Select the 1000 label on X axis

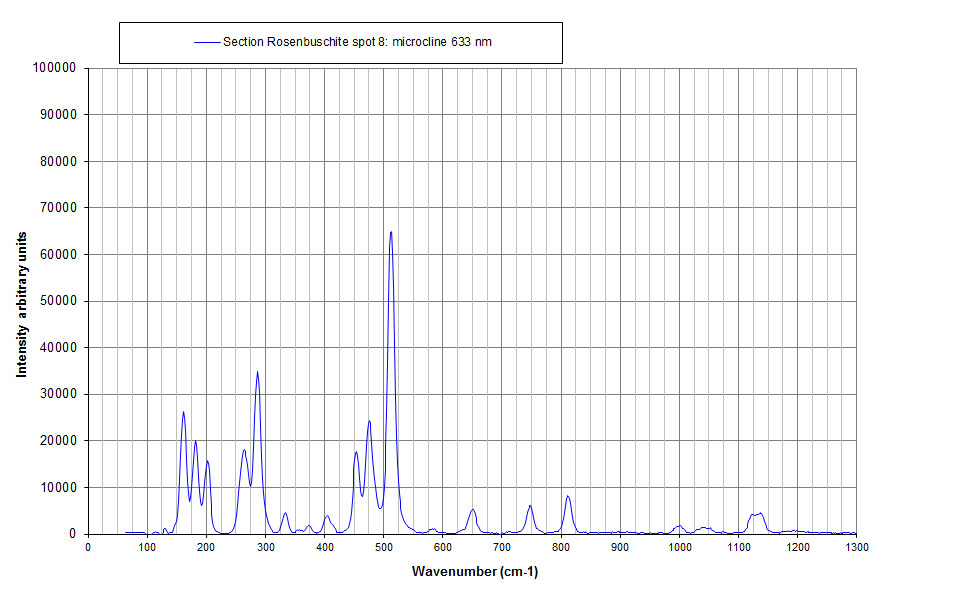pos(679,547)
